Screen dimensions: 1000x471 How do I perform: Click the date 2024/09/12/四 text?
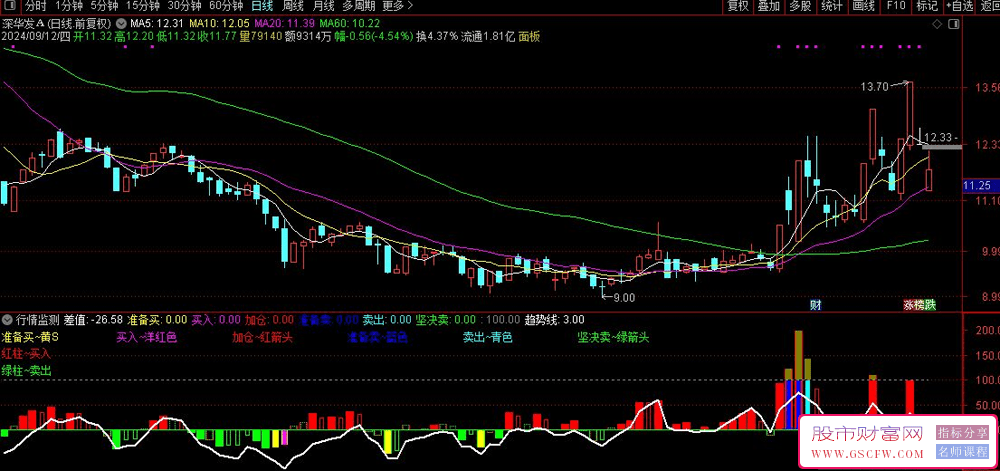pyautogui.click(x=35, y=36)
